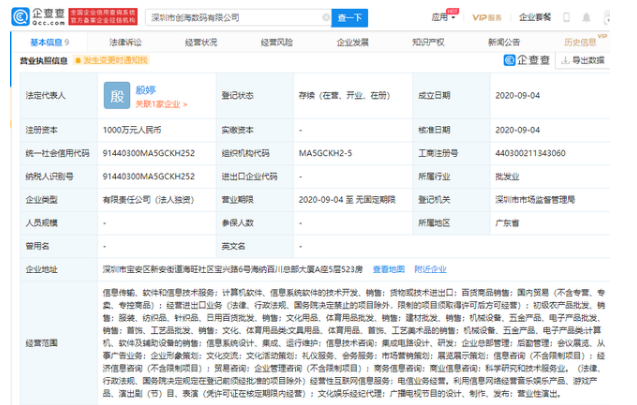The width and height of the screenshot is (637, 405).
Task: Open the 企业发展 tab
Action: pyautogui.click(x=351, y=42)
